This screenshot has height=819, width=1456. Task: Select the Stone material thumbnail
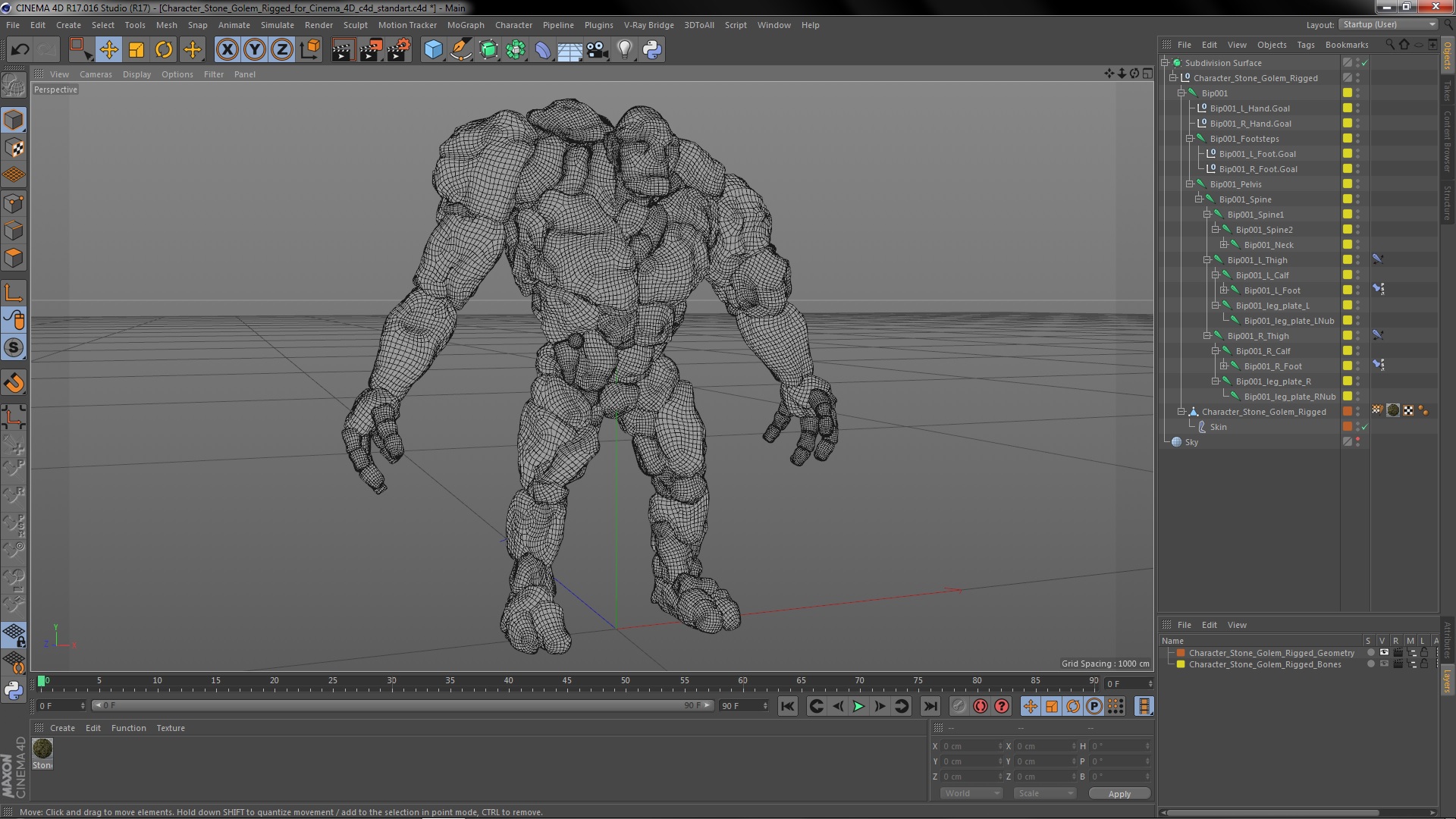[42, 748]
